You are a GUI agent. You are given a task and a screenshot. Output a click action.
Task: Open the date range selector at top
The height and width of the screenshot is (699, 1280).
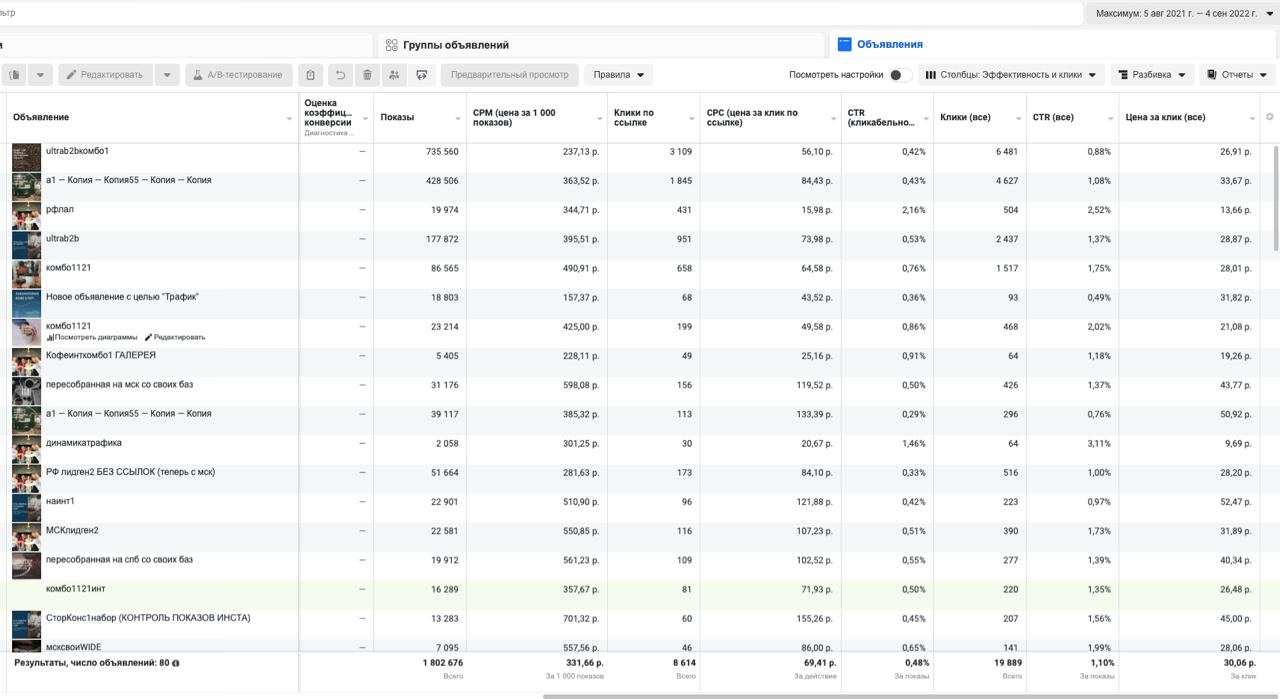pyautogui.click(x=1182, y=13)
